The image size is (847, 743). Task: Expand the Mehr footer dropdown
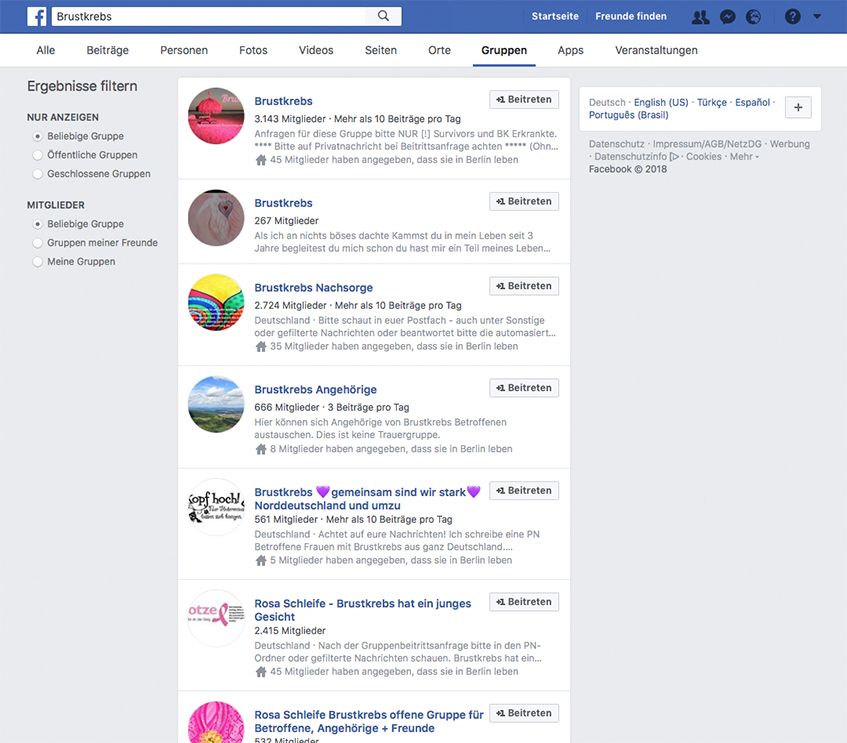pos(744,157)
